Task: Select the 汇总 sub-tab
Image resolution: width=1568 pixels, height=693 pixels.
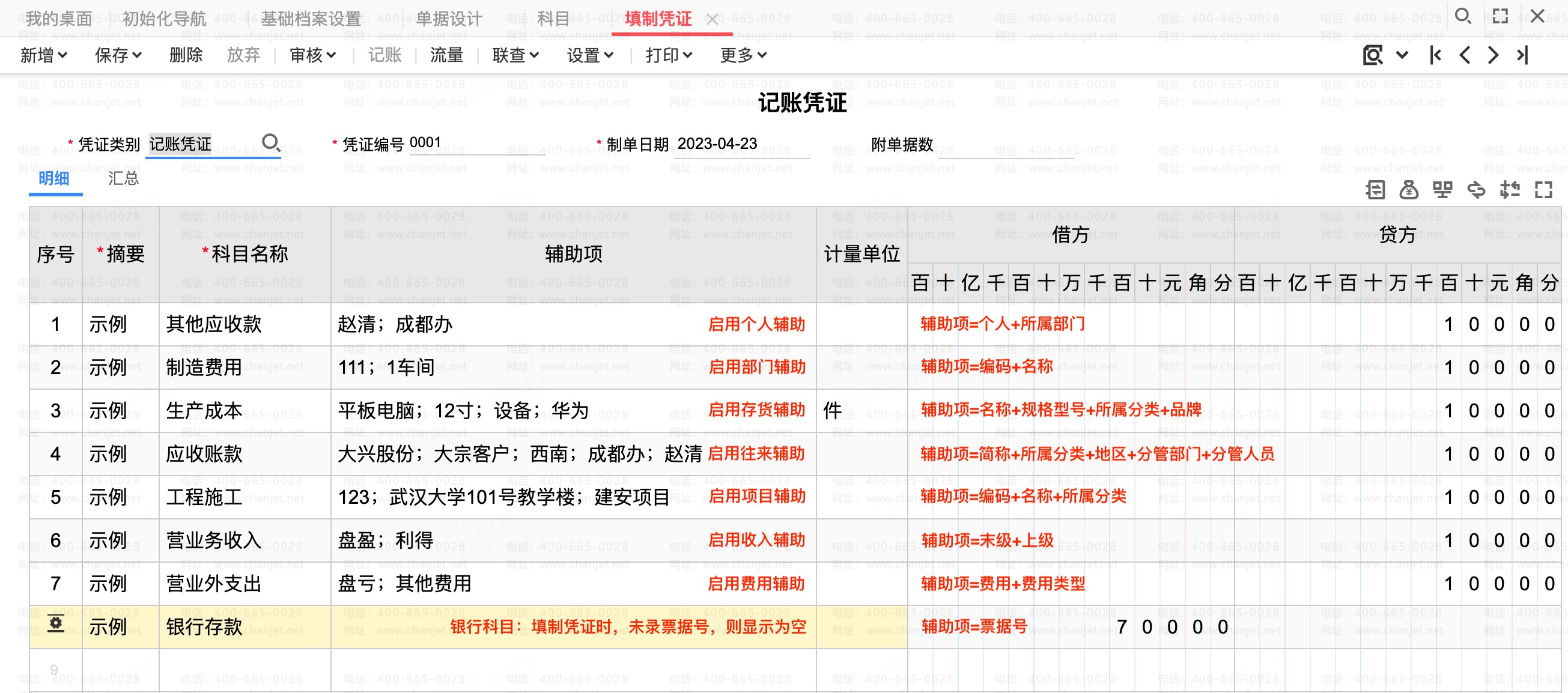Action: [x=124, y=178]
